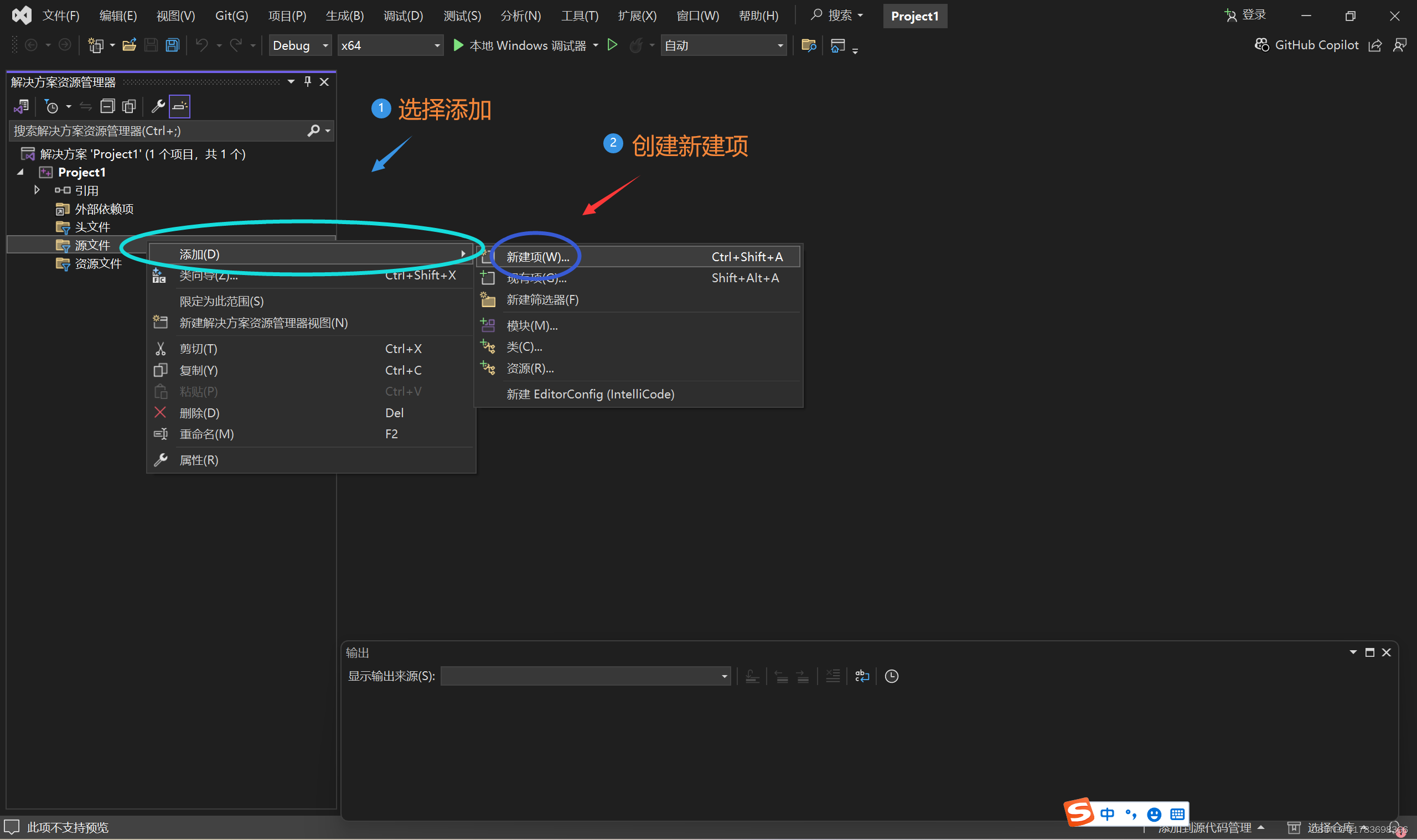Choose 新建 EditorConfig (IntelliCode) in submenu
The width and height of the screenshot is (1417, 840).
click(638, 394)
